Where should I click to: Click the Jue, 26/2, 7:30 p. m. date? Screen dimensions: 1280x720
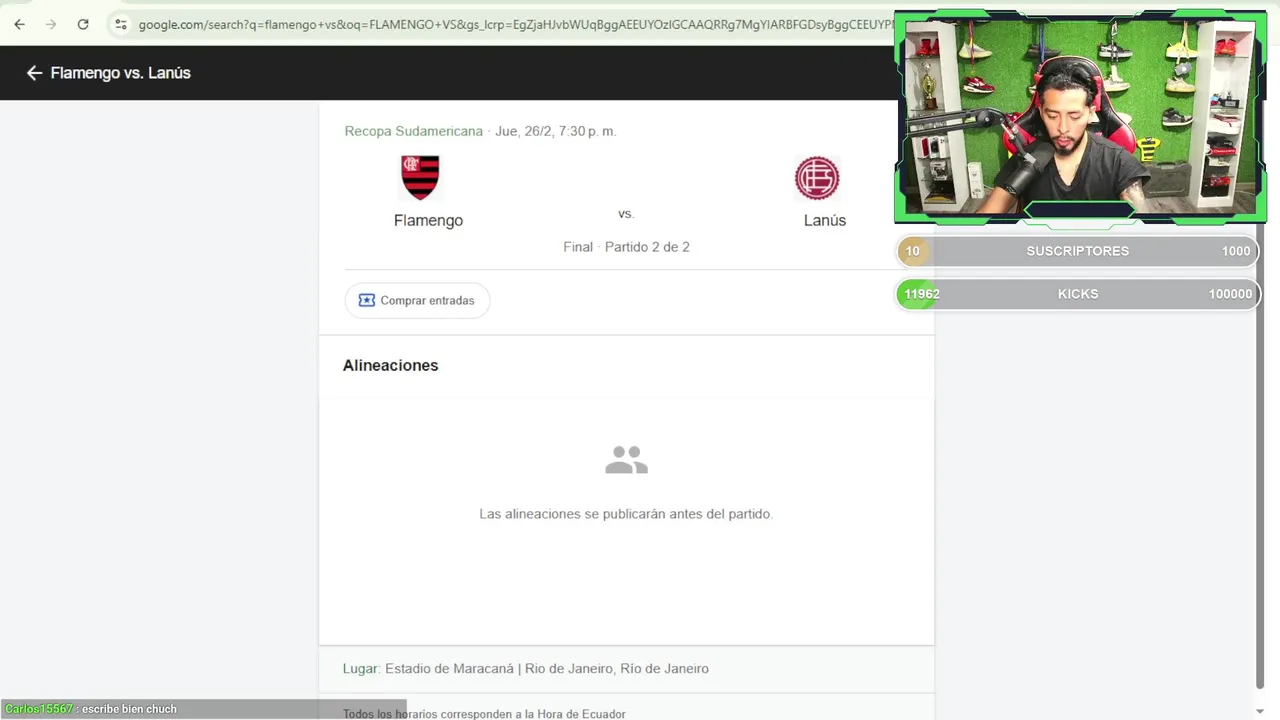556,131
